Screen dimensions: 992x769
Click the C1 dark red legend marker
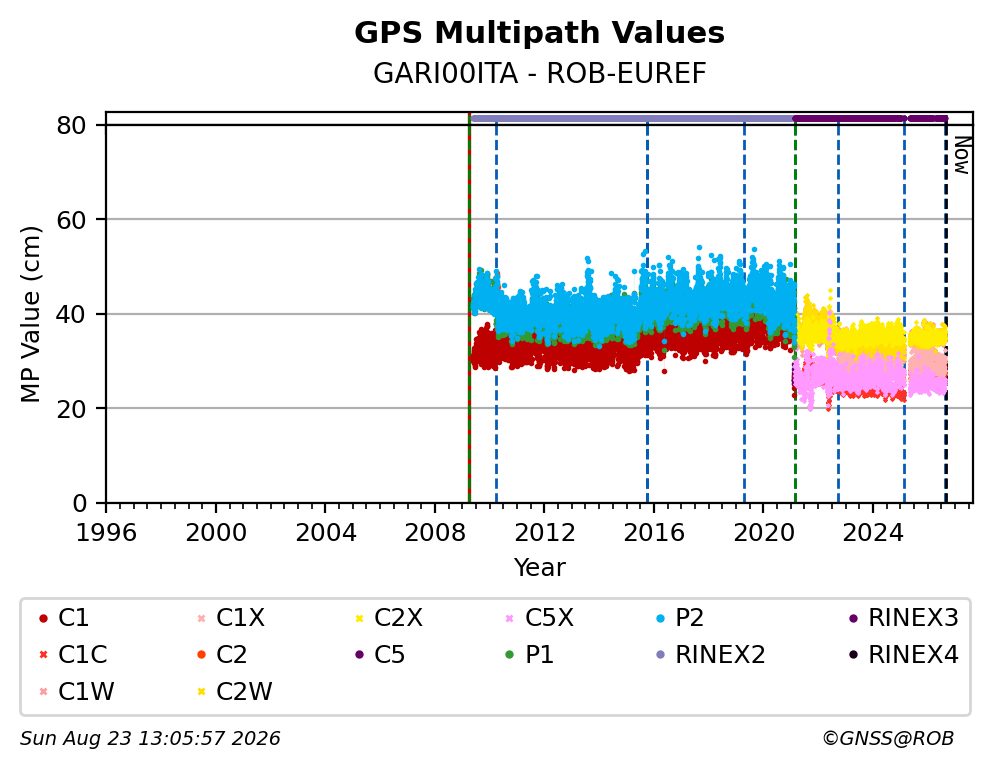(x=43, y=618)
